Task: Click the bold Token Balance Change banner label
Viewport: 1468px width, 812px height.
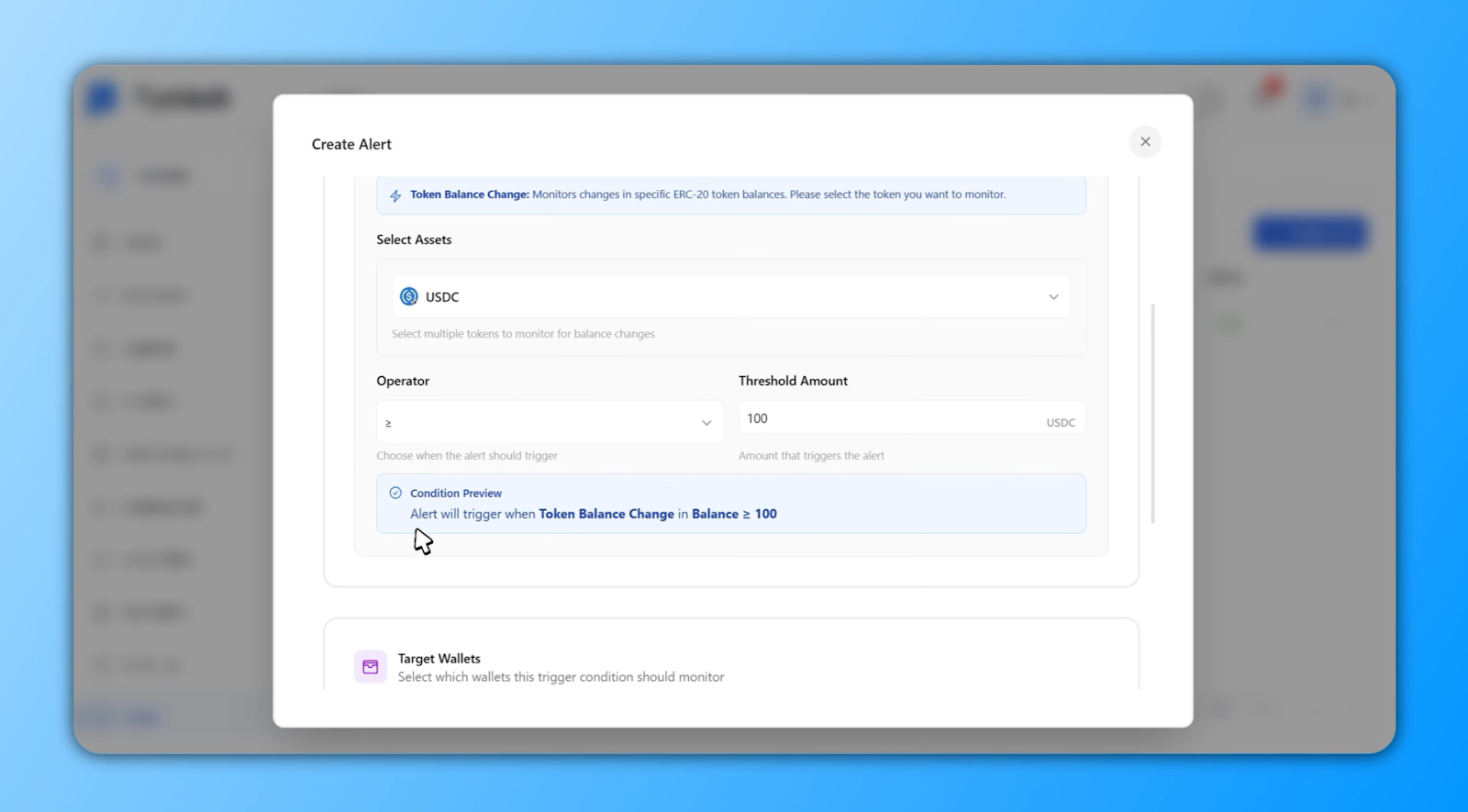Action: tap(469, 195)
